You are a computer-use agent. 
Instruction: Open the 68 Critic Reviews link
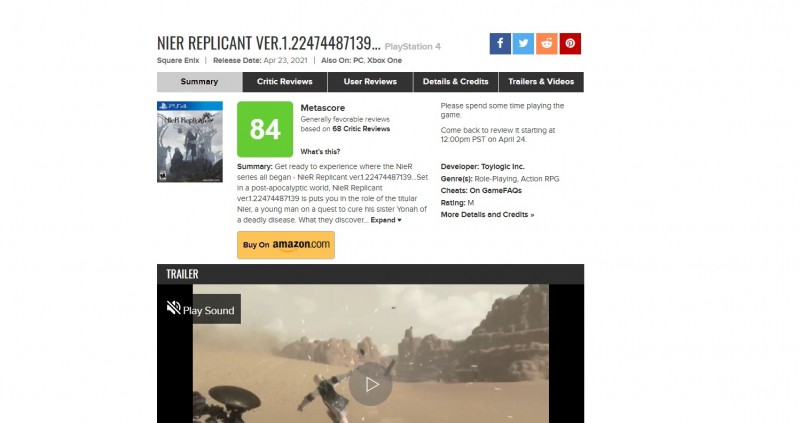coord(361,129)
